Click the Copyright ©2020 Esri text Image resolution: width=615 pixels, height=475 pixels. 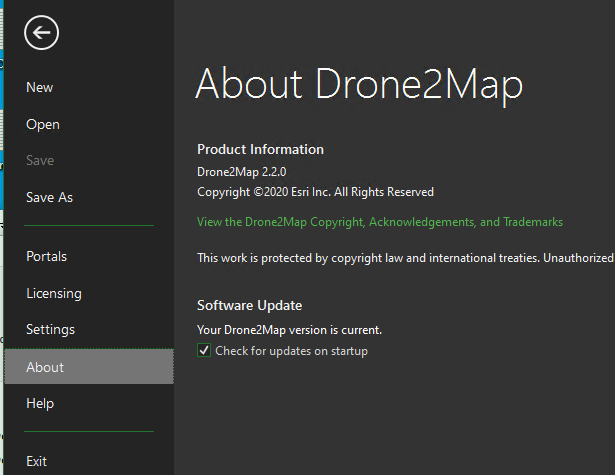315,192
